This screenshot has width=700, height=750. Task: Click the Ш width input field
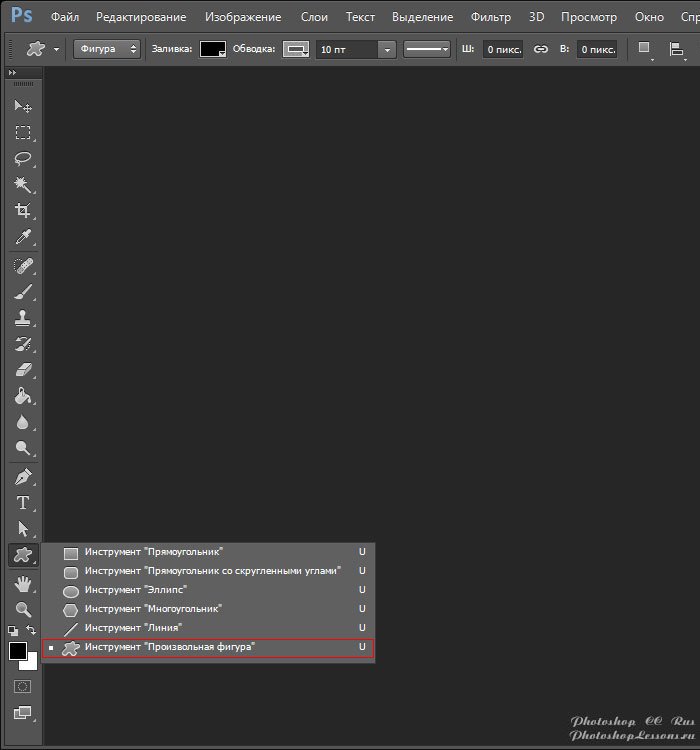click(502, 49)
